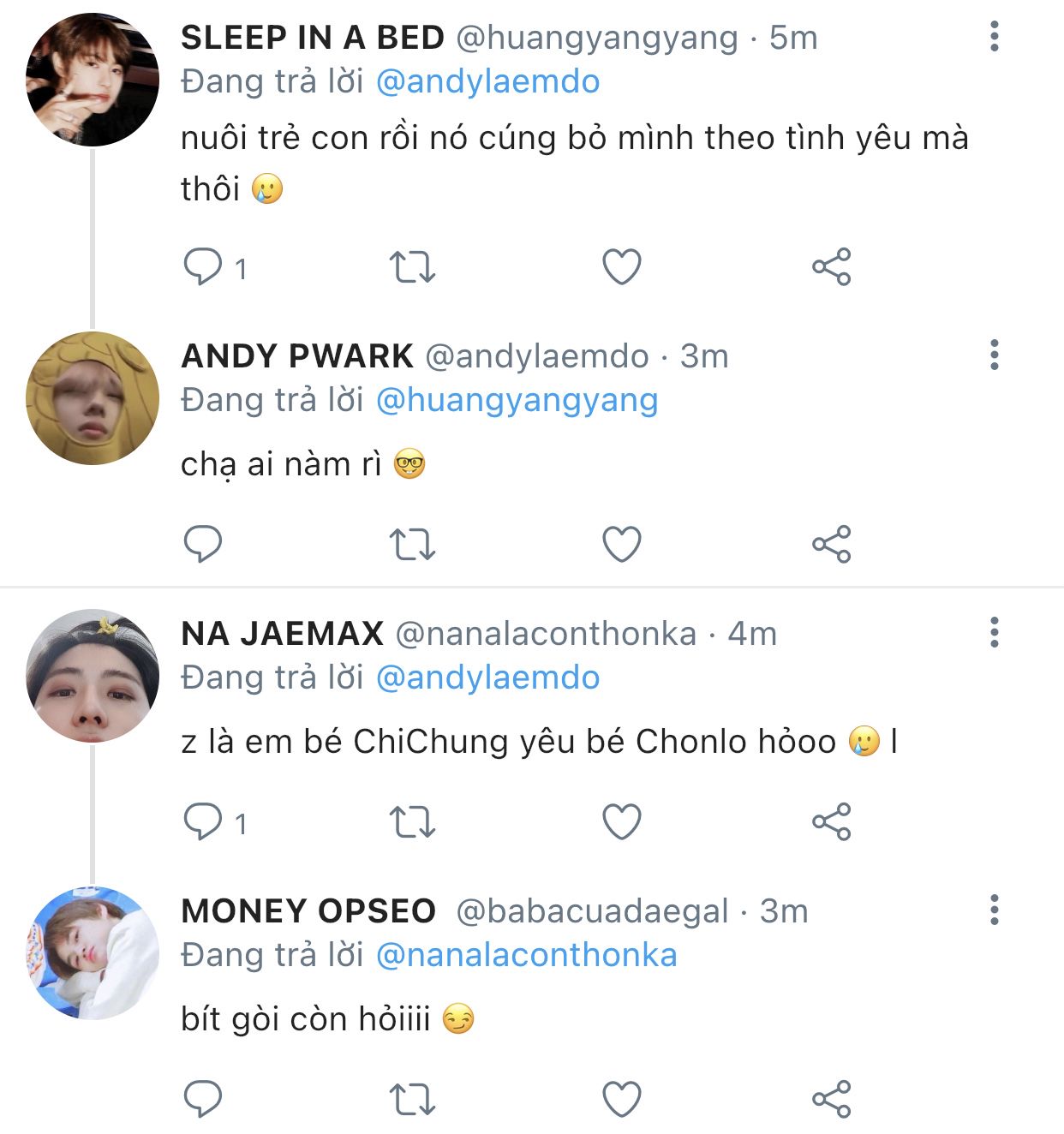1064x1134 pixels.
Task: Open the @nanalaconthonka mention link
Action: tap(526, 955)
